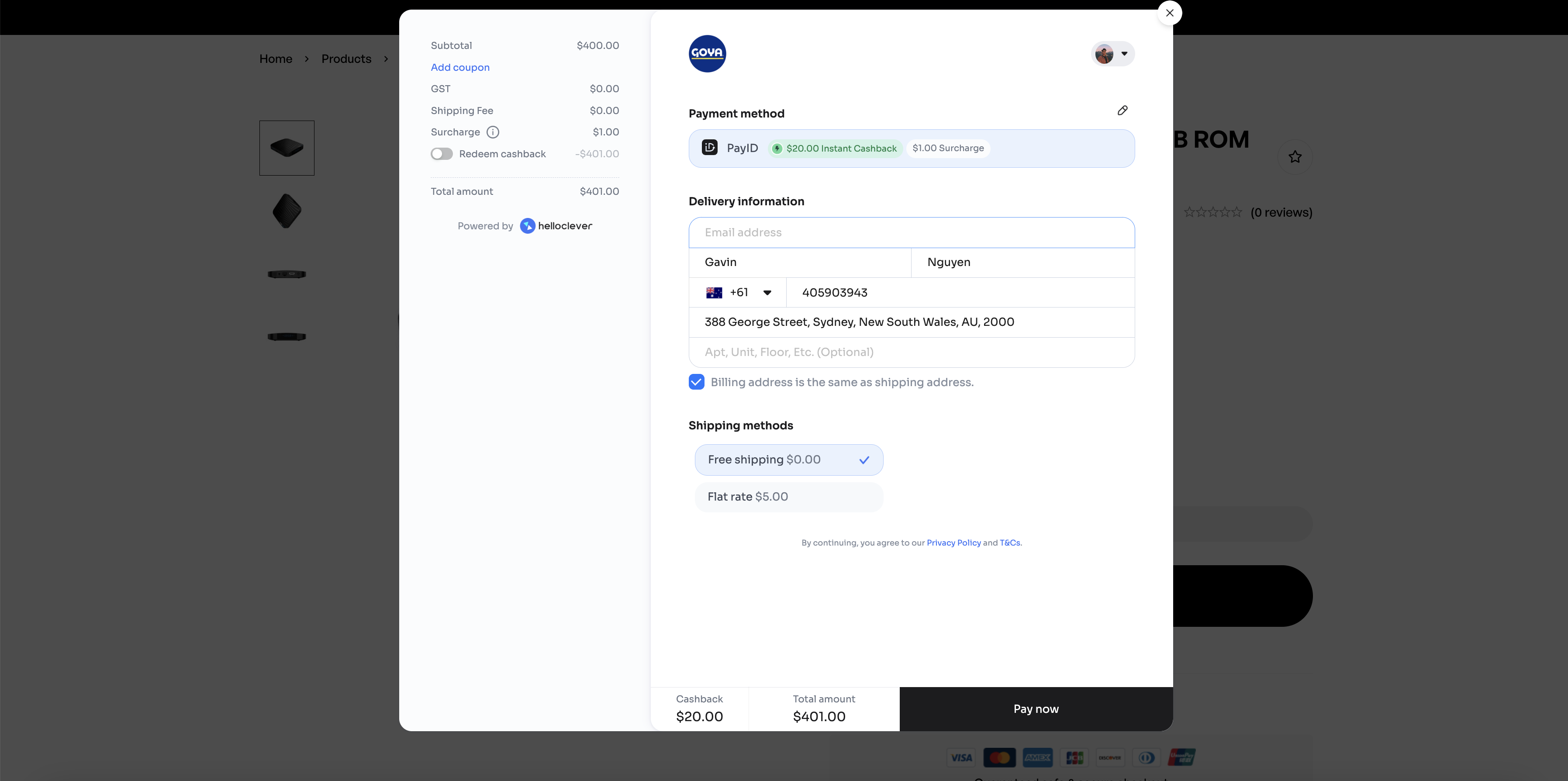Select Flat rate $5.00 shipping
Screen dimensions: 1568x781
788,497
